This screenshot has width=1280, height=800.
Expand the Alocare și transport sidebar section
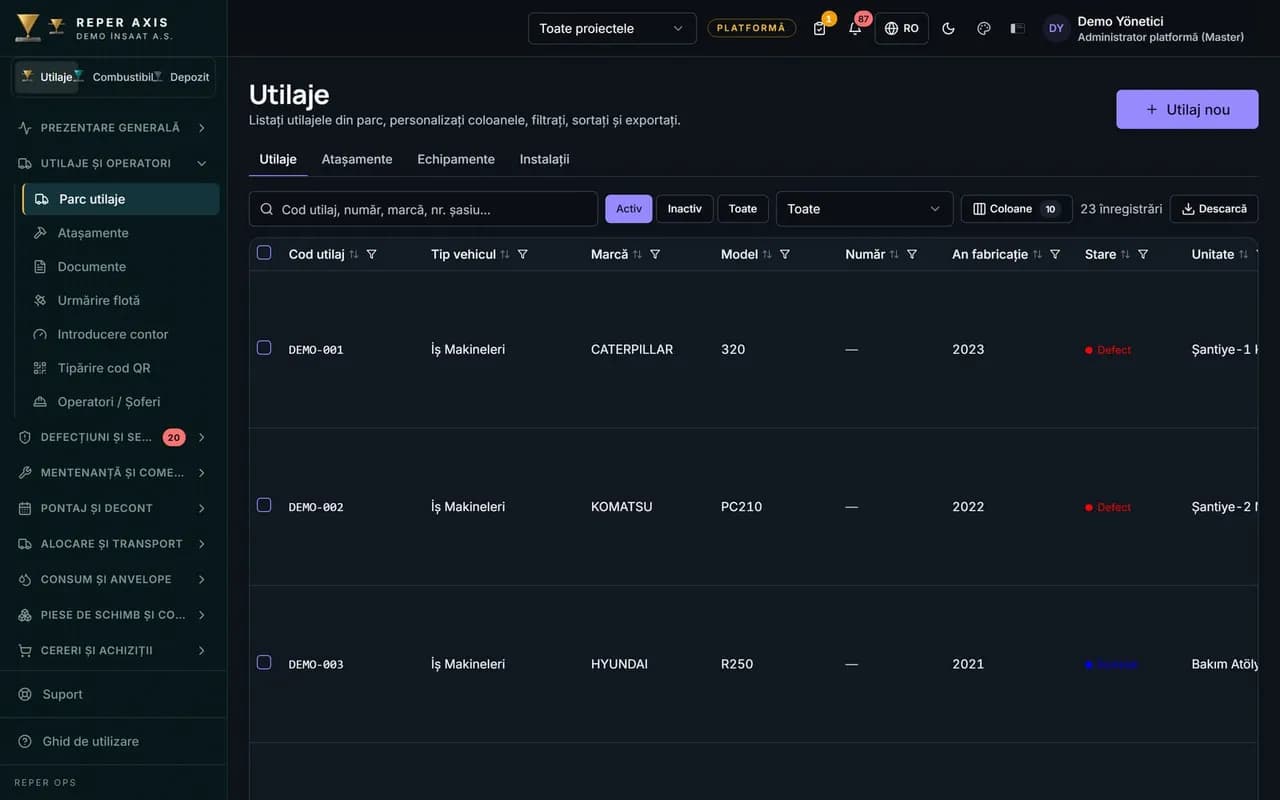[113, 544]
